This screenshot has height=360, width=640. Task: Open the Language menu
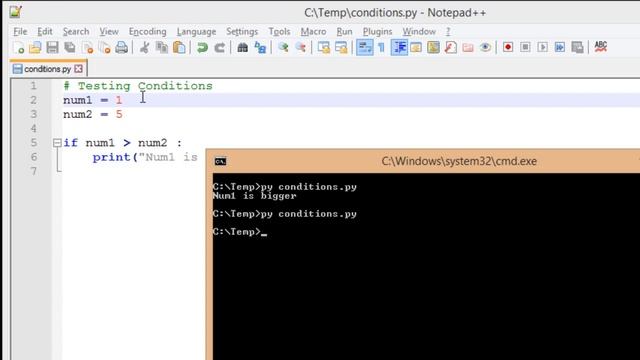(196, 31)
